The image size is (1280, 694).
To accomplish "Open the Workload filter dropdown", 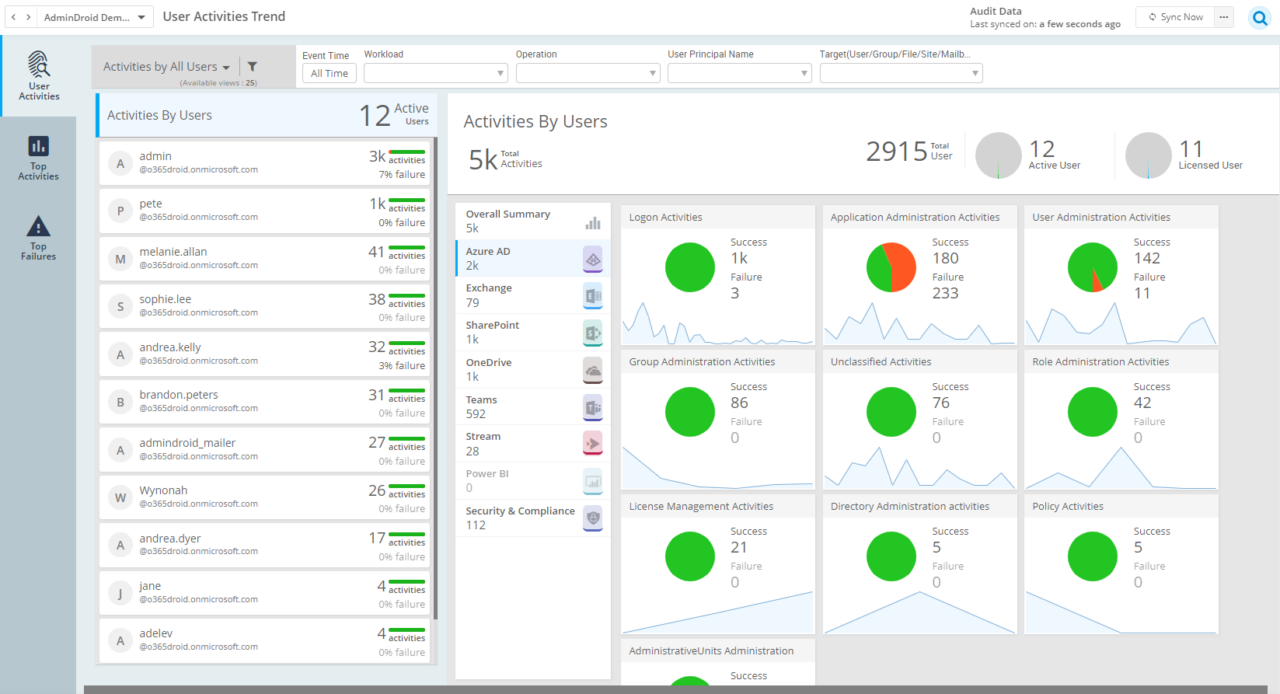I will [x=436, y=72].
